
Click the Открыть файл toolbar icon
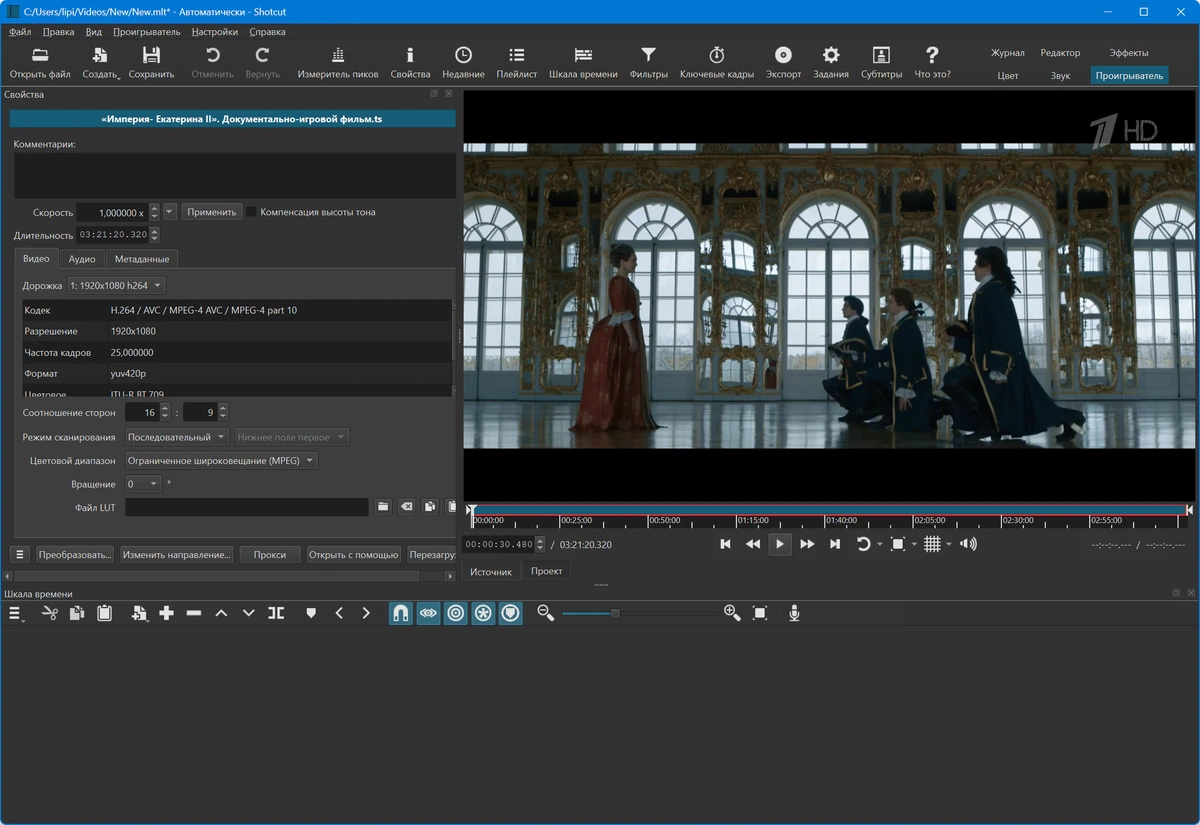pos(40,62)
